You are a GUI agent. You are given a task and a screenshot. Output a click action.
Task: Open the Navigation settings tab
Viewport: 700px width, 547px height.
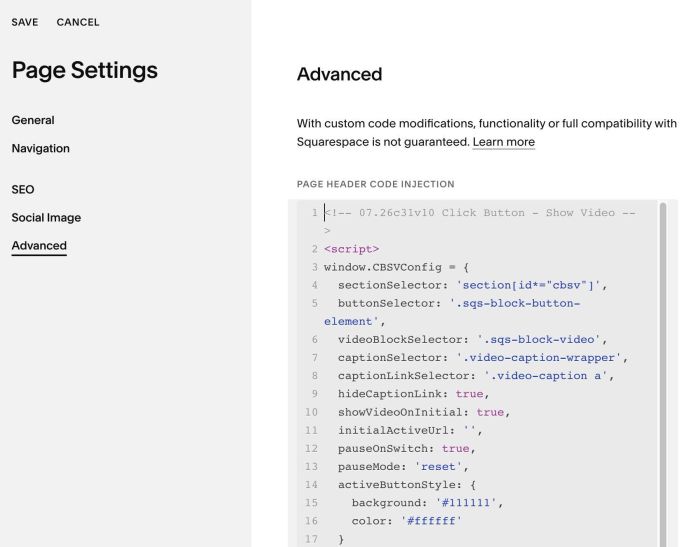(41, 148)
